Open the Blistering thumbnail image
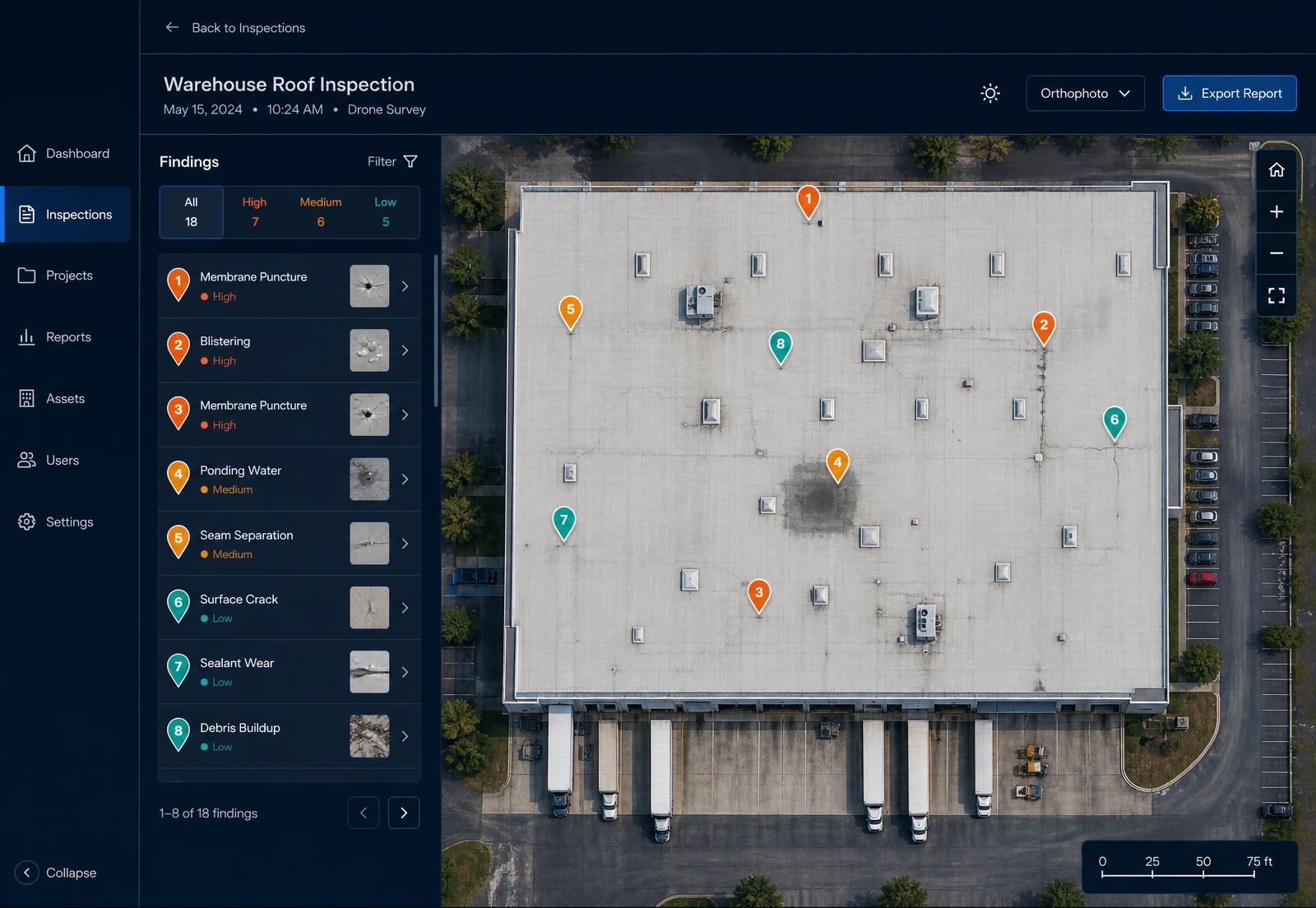 [369, 350]
